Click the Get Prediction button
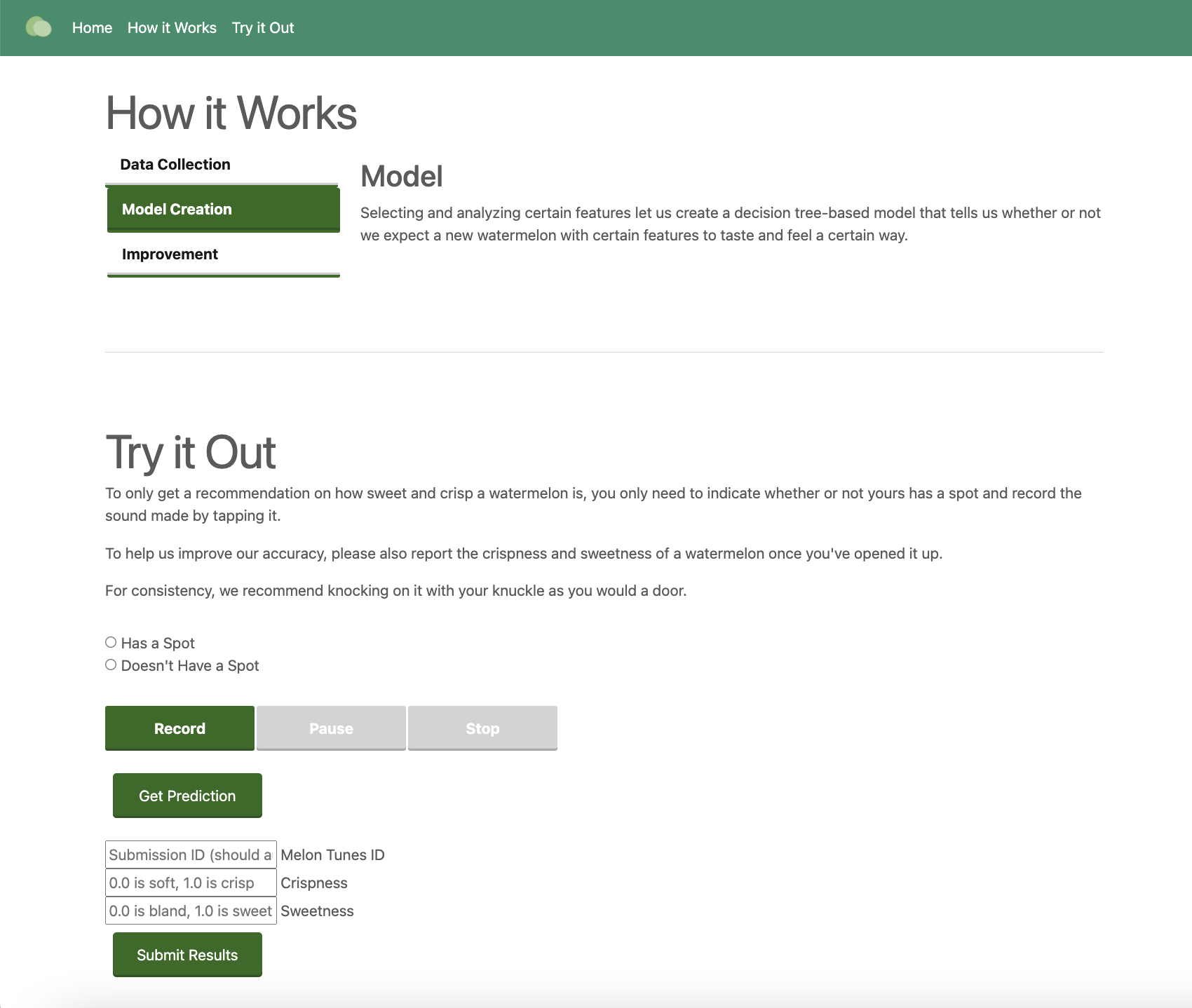Image resolution: width=1192 pixels, height=1008 pixels. (187, 795)
